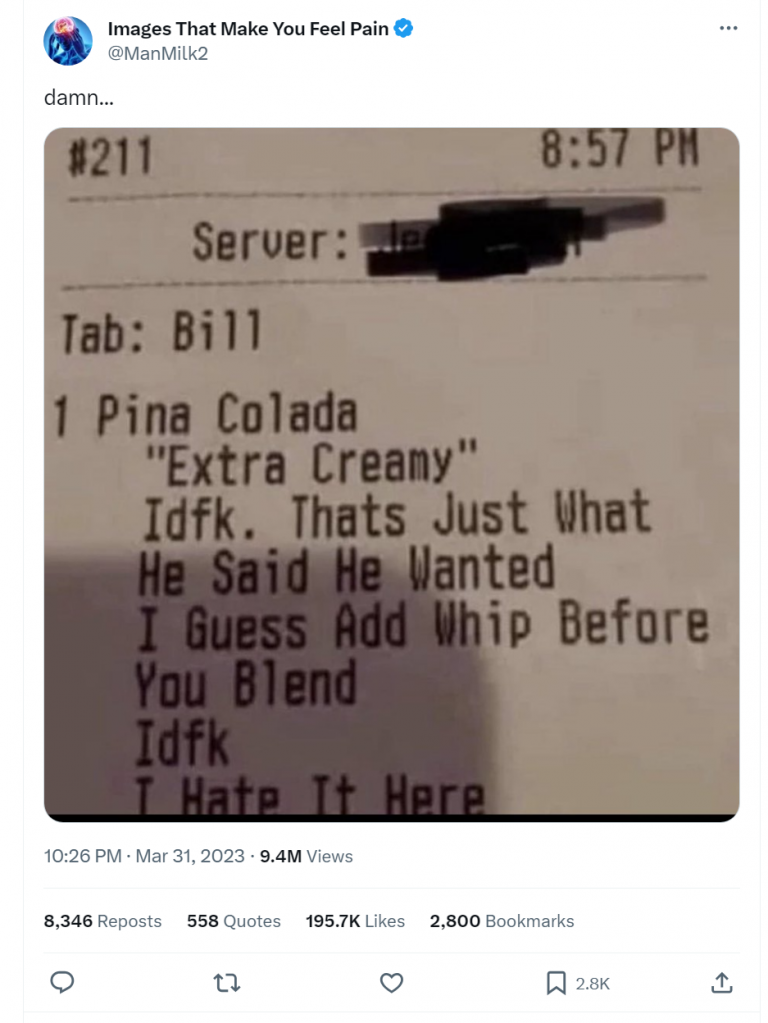View the 558 Quotes
The width and height of the screenshot is (768, 1023).
pos(237,921)
